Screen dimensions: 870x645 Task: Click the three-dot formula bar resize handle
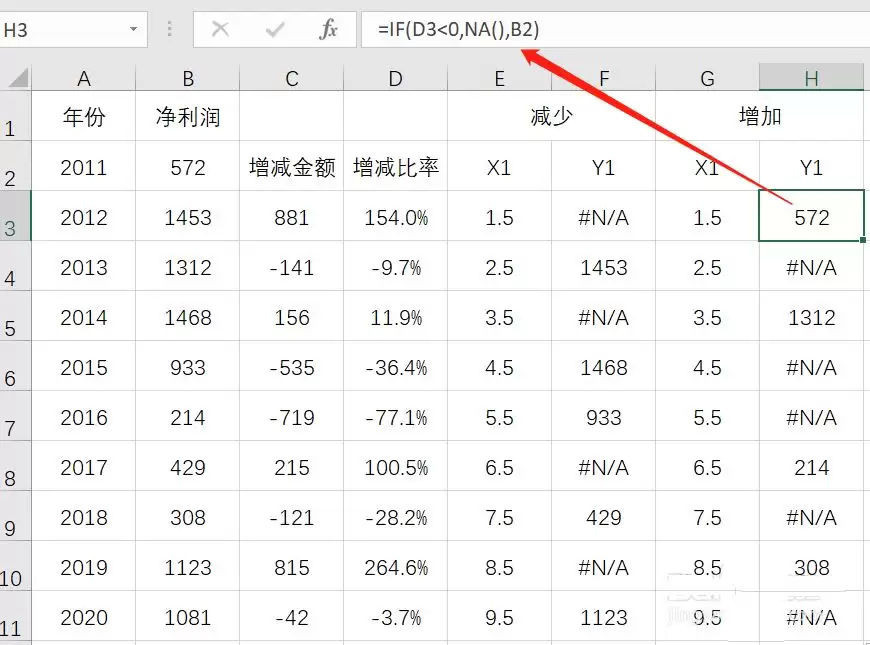pos(170,29)
